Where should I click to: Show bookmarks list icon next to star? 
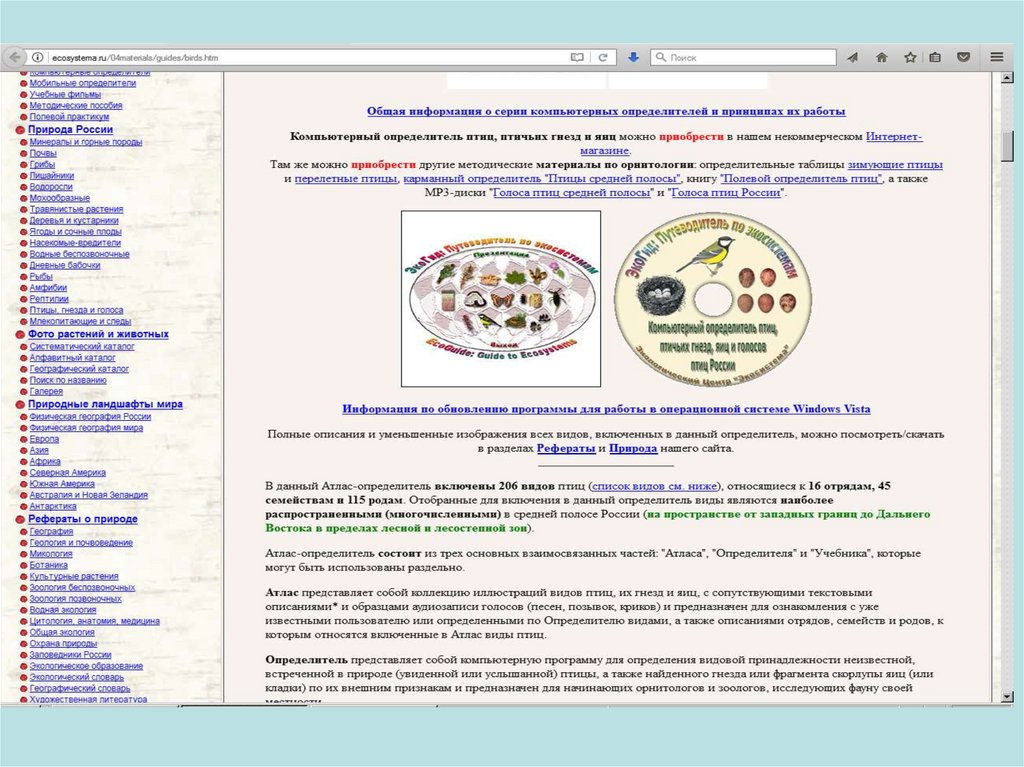tap(935, 58)
